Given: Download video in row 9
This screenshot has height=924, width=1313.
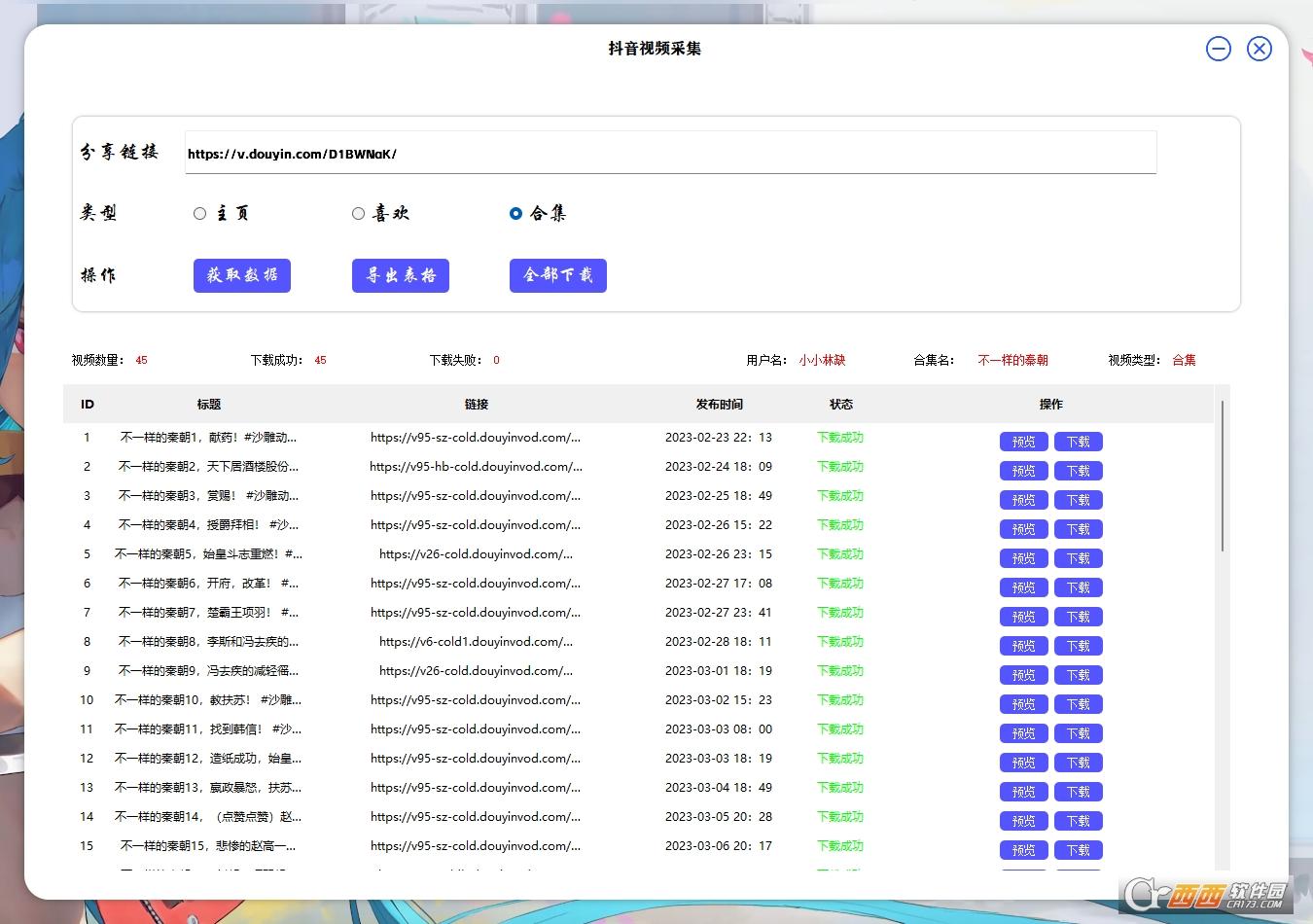Looking at the screenshot, I should point(1079,675).
